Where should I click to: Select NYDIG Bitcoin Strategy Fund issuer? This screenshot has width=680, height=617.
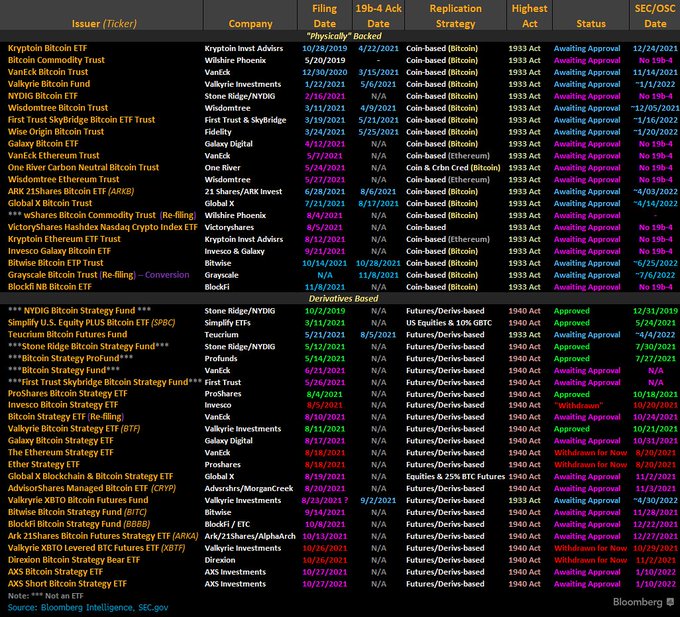pos(79,310)
